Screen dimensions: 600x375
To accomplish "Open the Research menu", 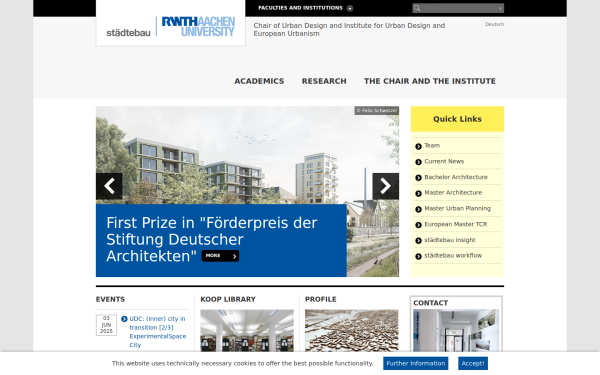I will 324,81.
